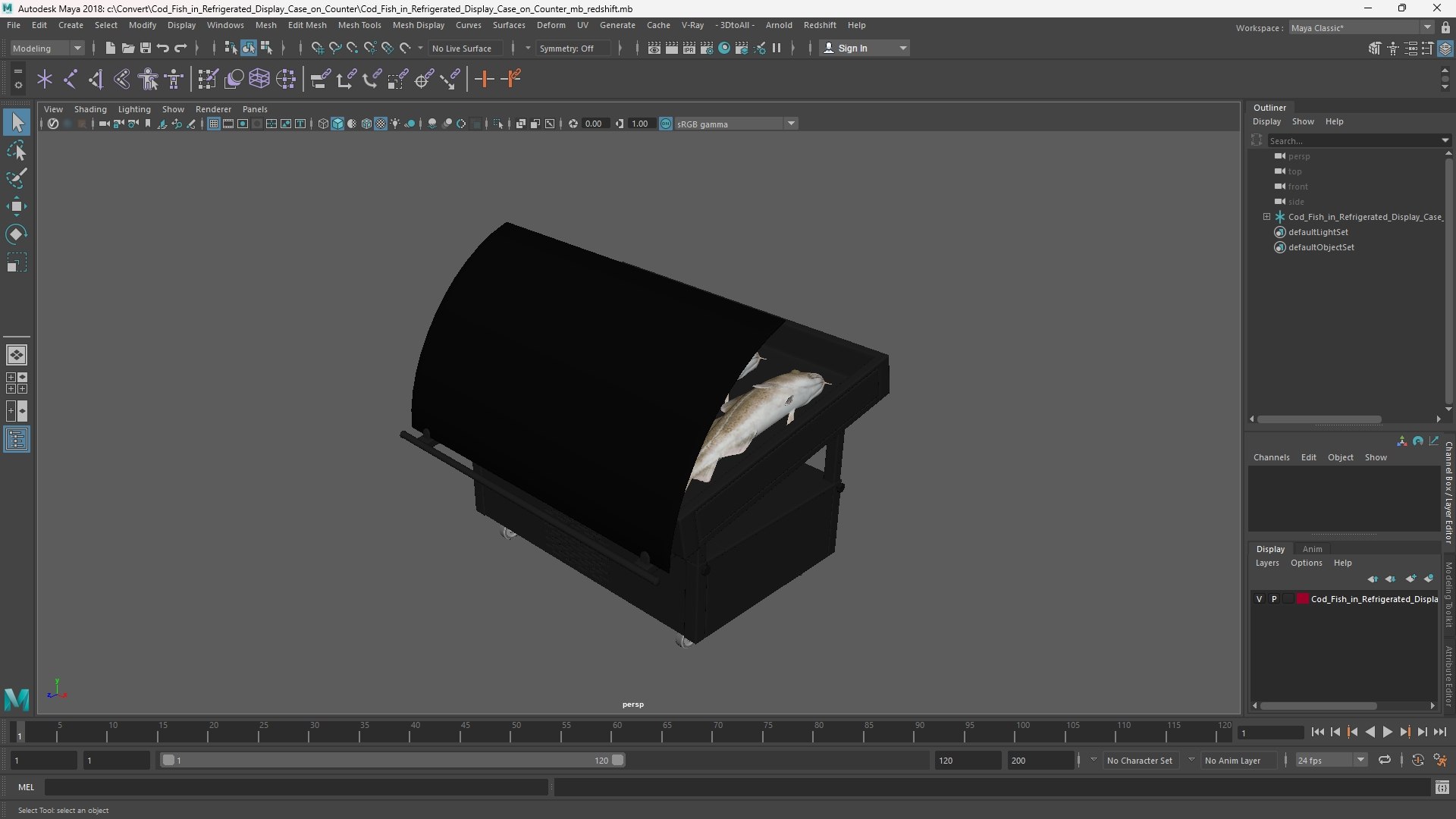
Task: Toggle the Outliner layout button
Action: 17,440
